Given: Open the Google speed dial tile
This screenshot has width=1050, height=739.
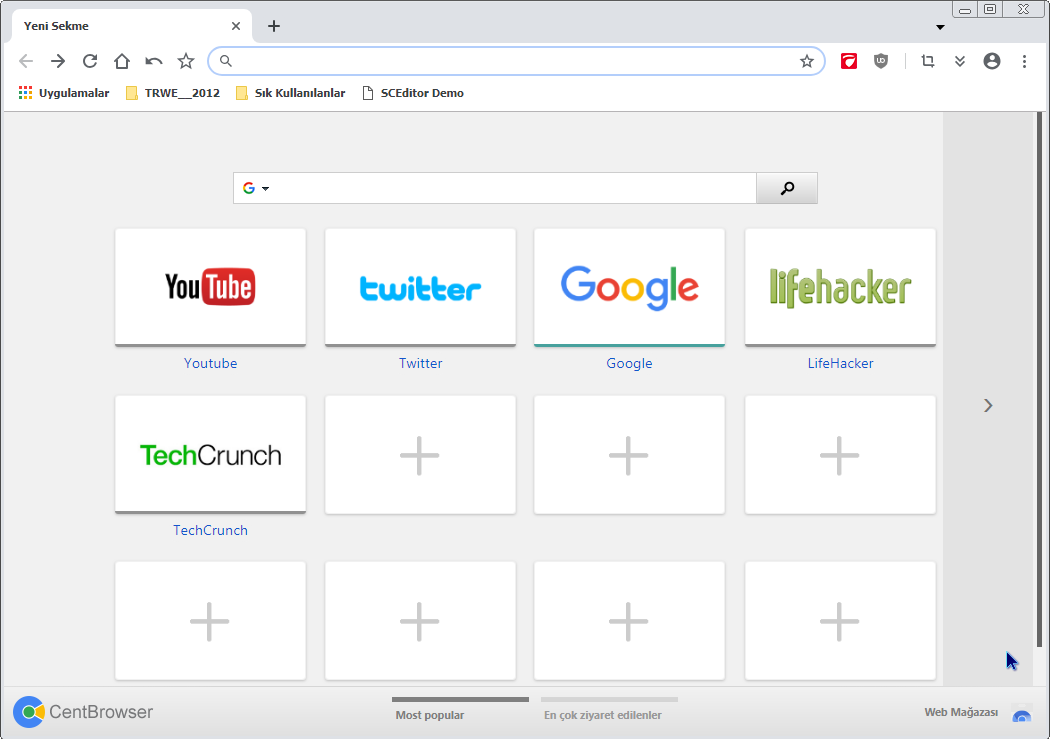Looking at the screenshot, I should click(629, 288).
